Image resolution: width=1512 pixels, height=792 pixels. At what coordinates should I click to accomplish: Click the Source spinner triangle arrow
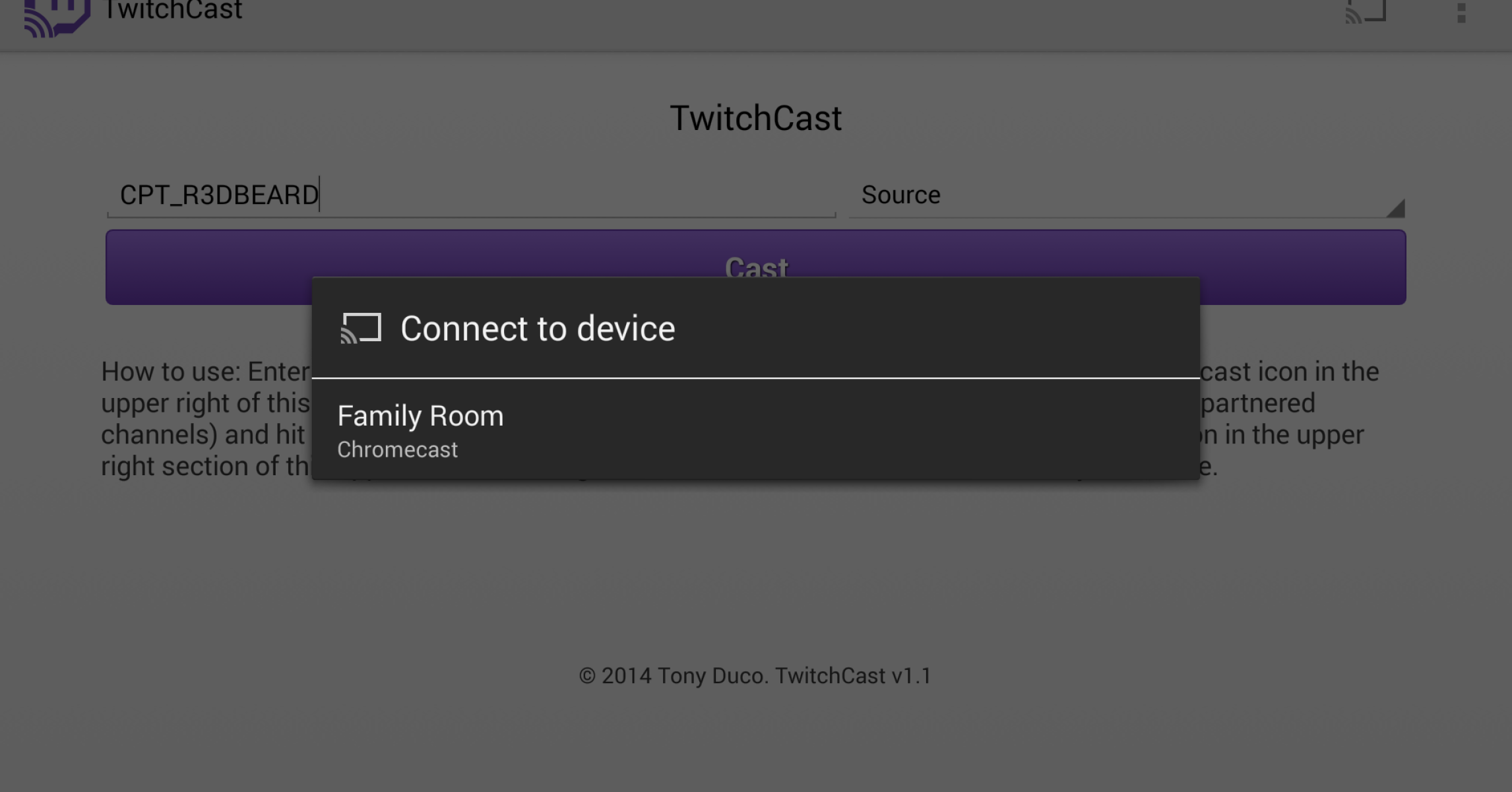tap(1395, 209)
